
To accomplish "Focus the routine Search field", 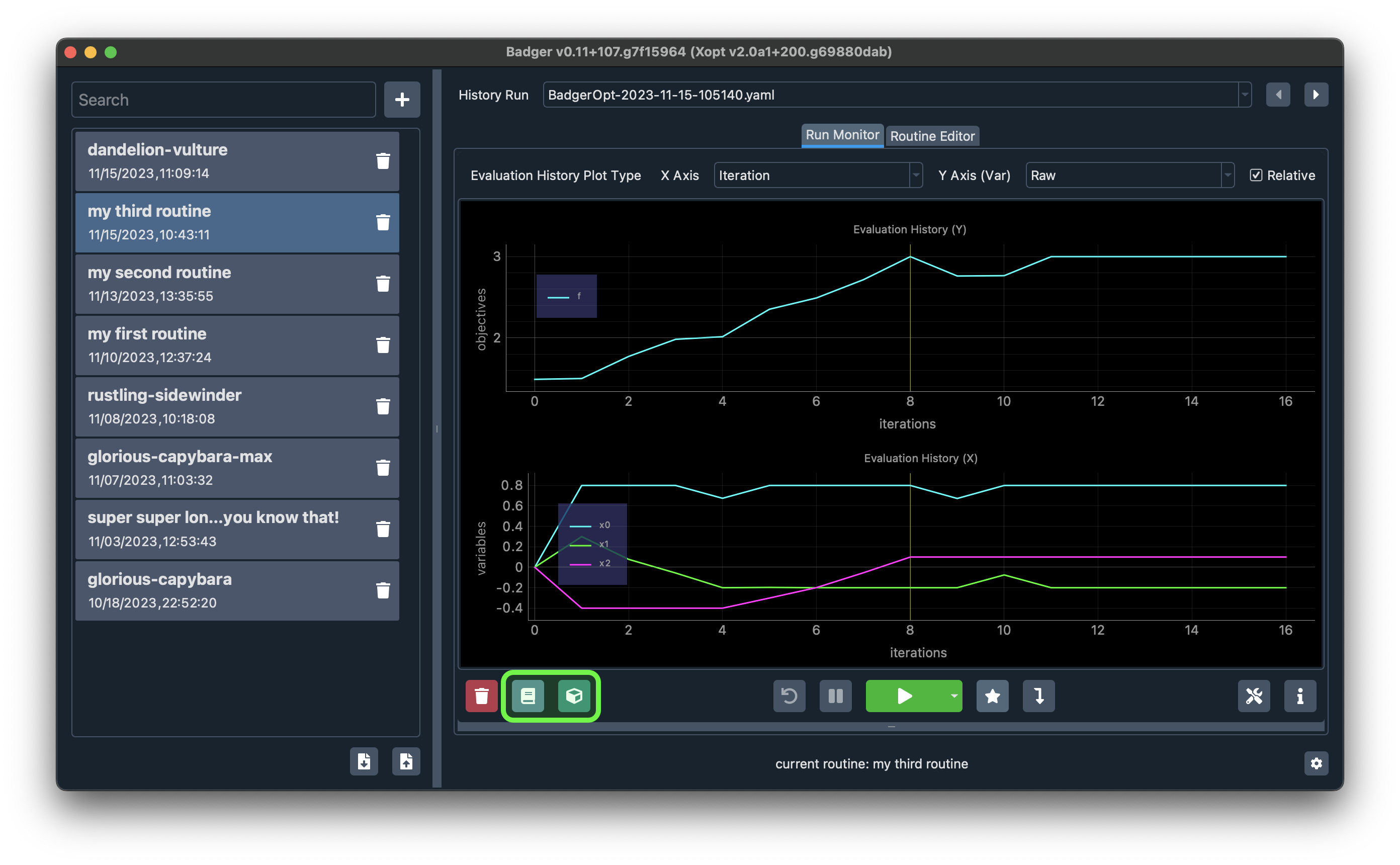I will click(x=224, y=100).
